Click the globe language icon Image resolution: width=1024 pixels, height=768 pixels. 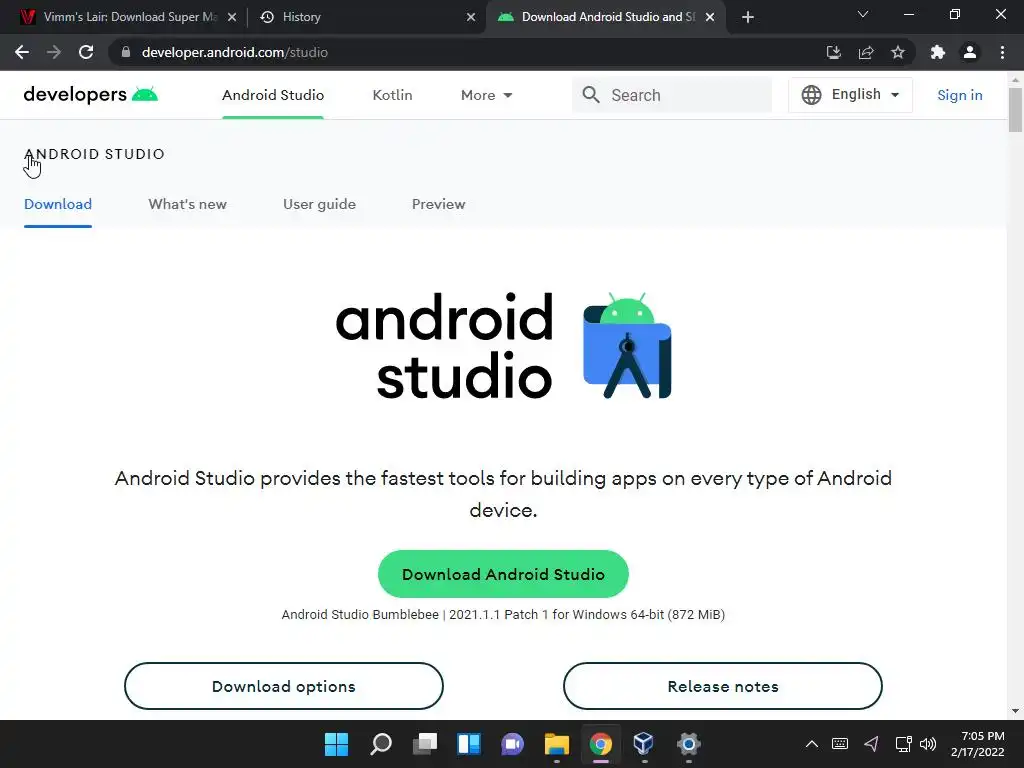click(x=811, y=95)
